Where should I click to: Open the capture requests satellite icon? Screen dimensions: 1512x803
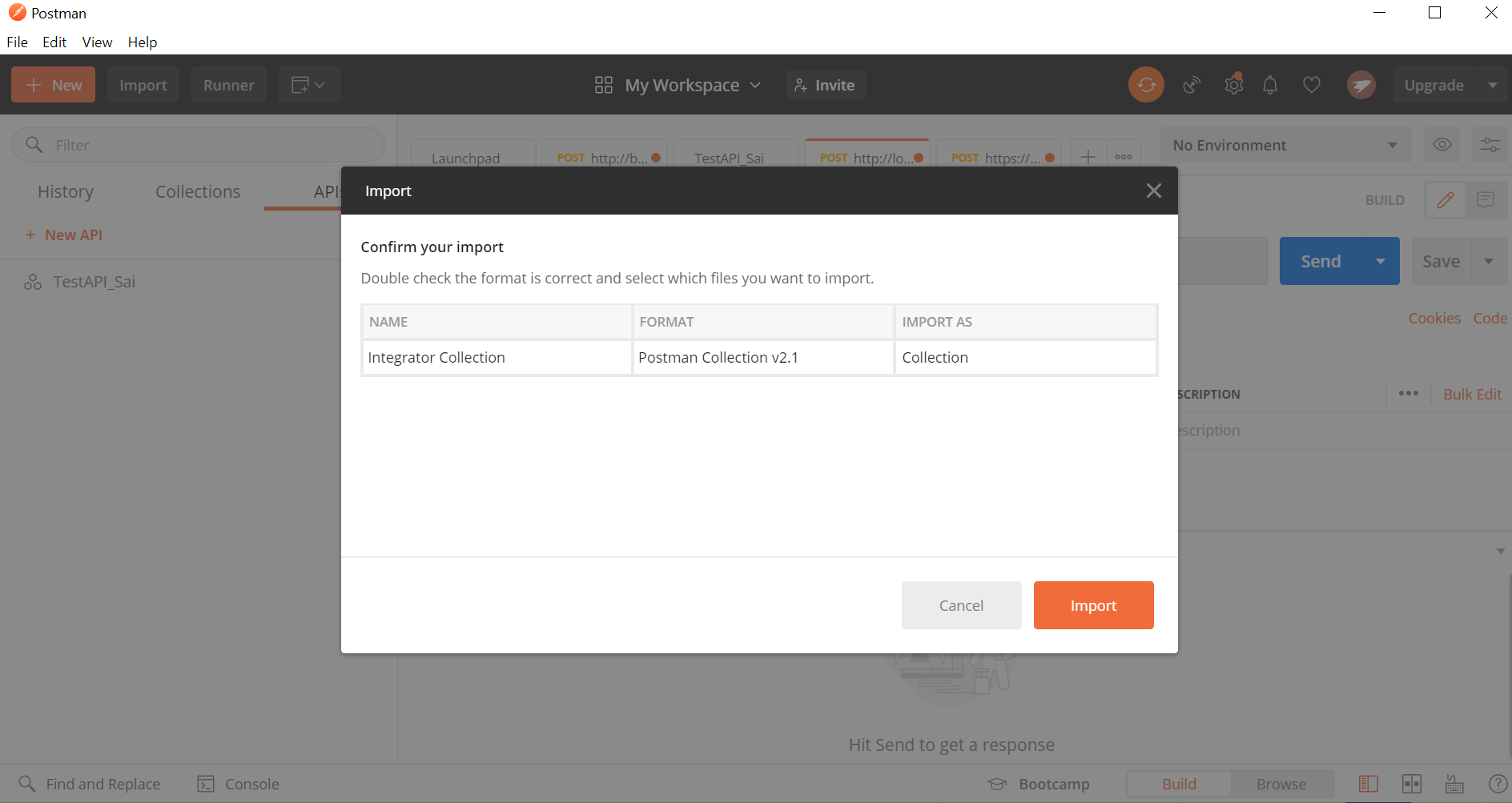pyautogui.click(x=1192, y=85)
